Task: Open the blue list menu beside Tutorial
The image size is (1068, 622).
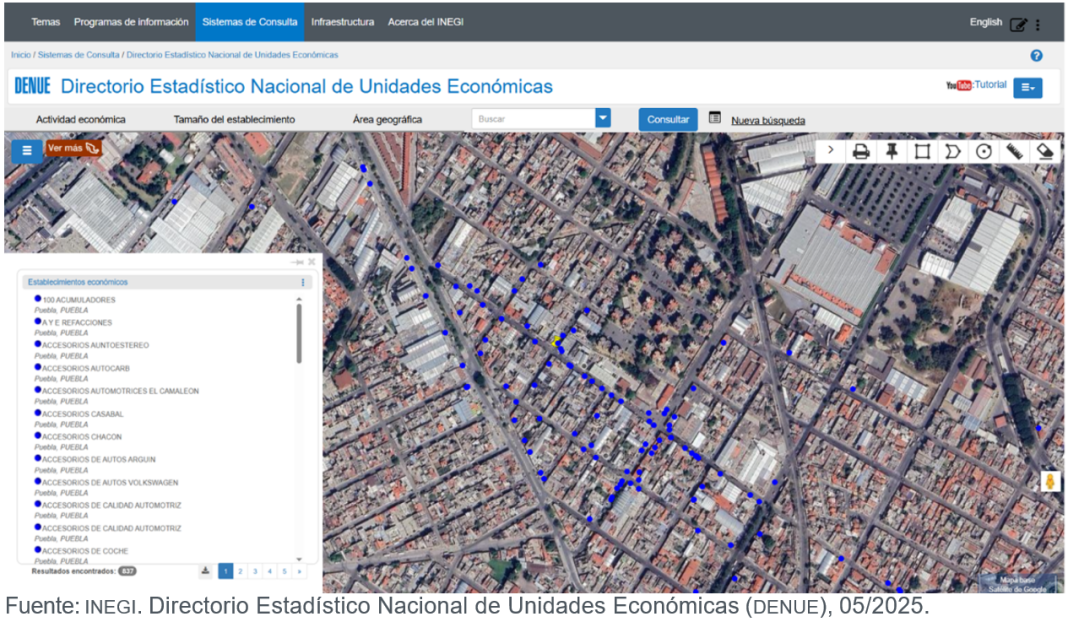Action: pyautogui.click(x=1027, y=88)
